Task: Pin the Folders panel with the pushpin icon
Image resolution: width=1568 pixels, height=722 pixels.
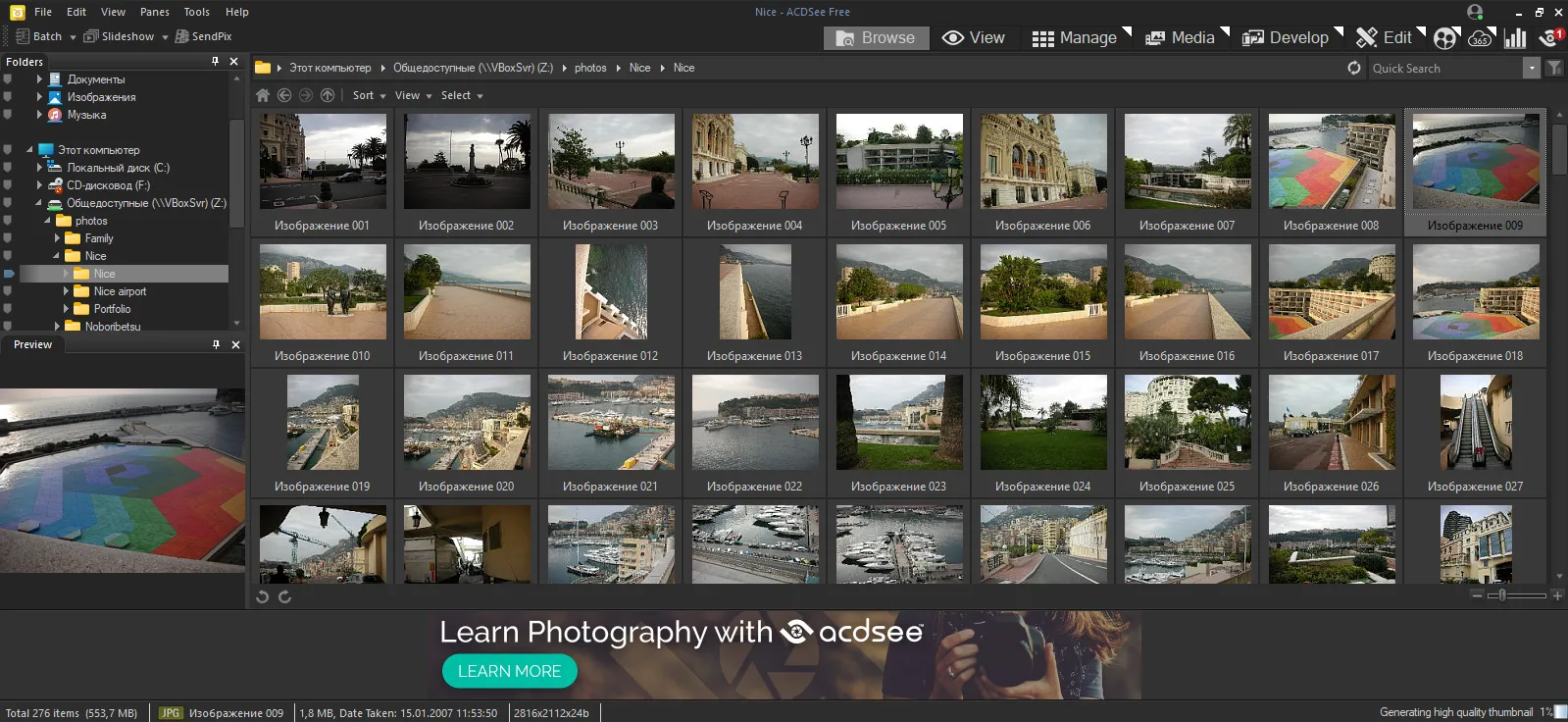Action: (x=216, y=61)
